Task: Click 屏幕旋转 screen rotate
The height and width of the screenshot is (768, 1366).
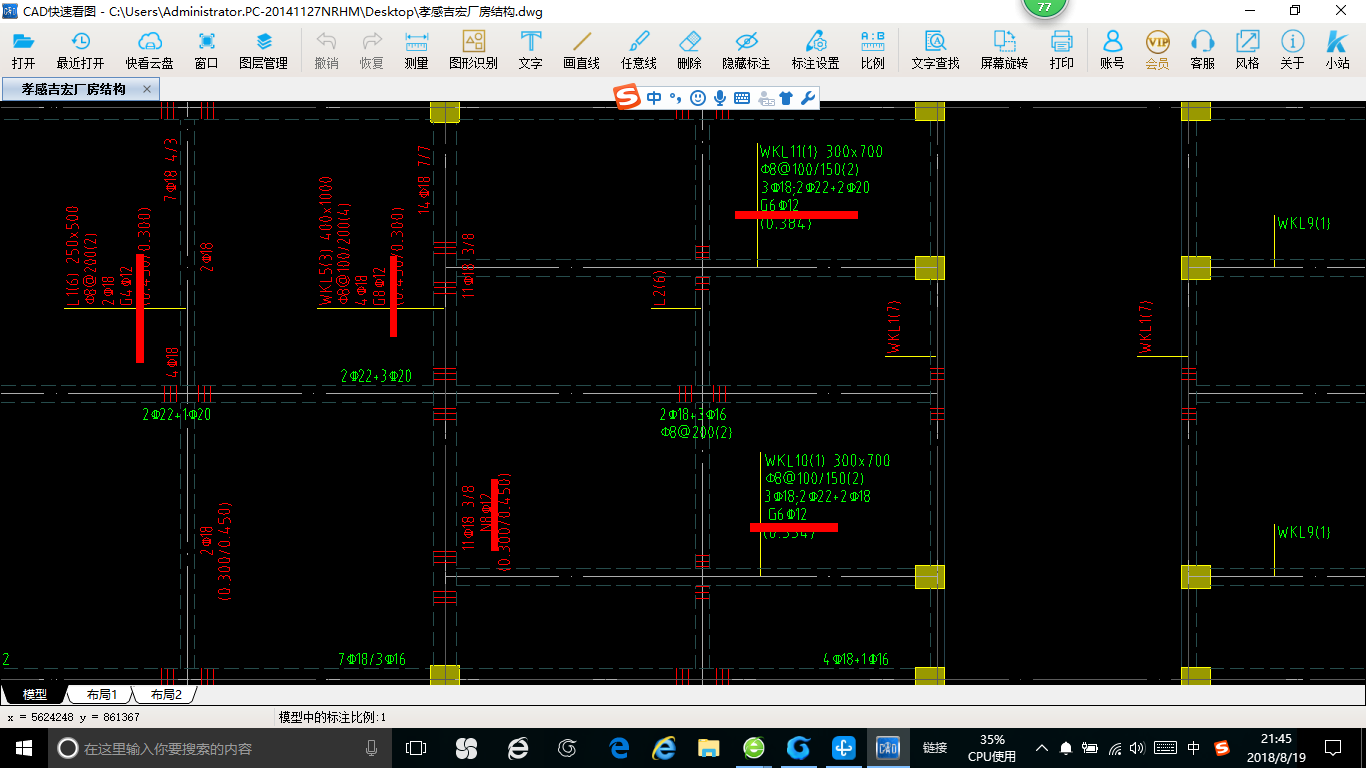Action: [x=1004, y=50]
